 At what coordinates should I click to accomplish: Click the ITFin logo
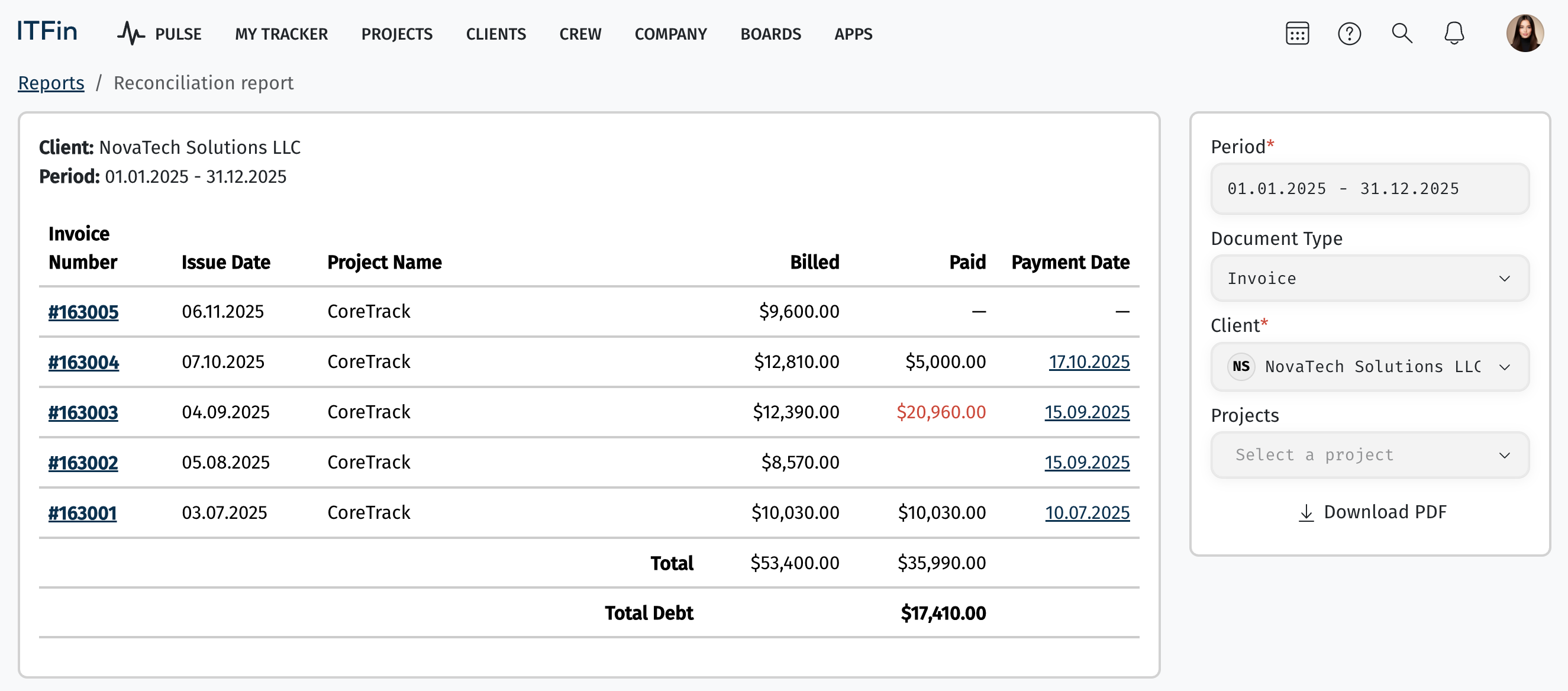pos(47,32)
